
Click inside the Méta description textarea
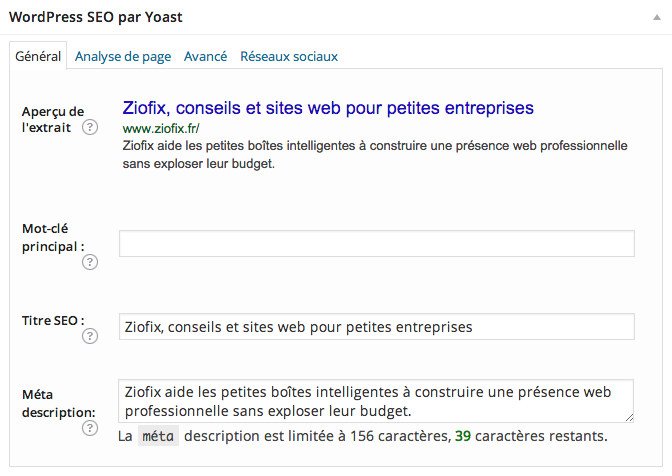tap(376, 401)
